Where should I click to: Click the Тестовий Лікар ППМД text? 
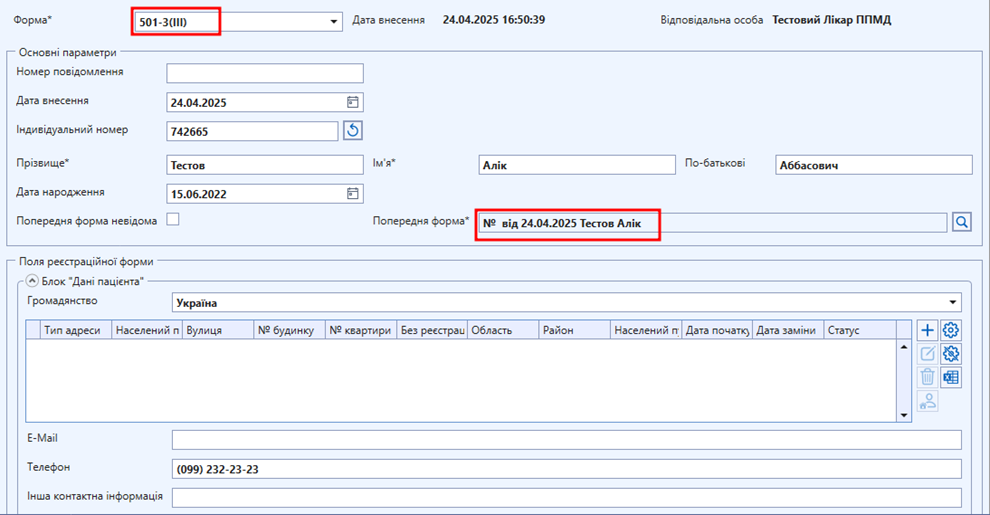tap(832, 20)
